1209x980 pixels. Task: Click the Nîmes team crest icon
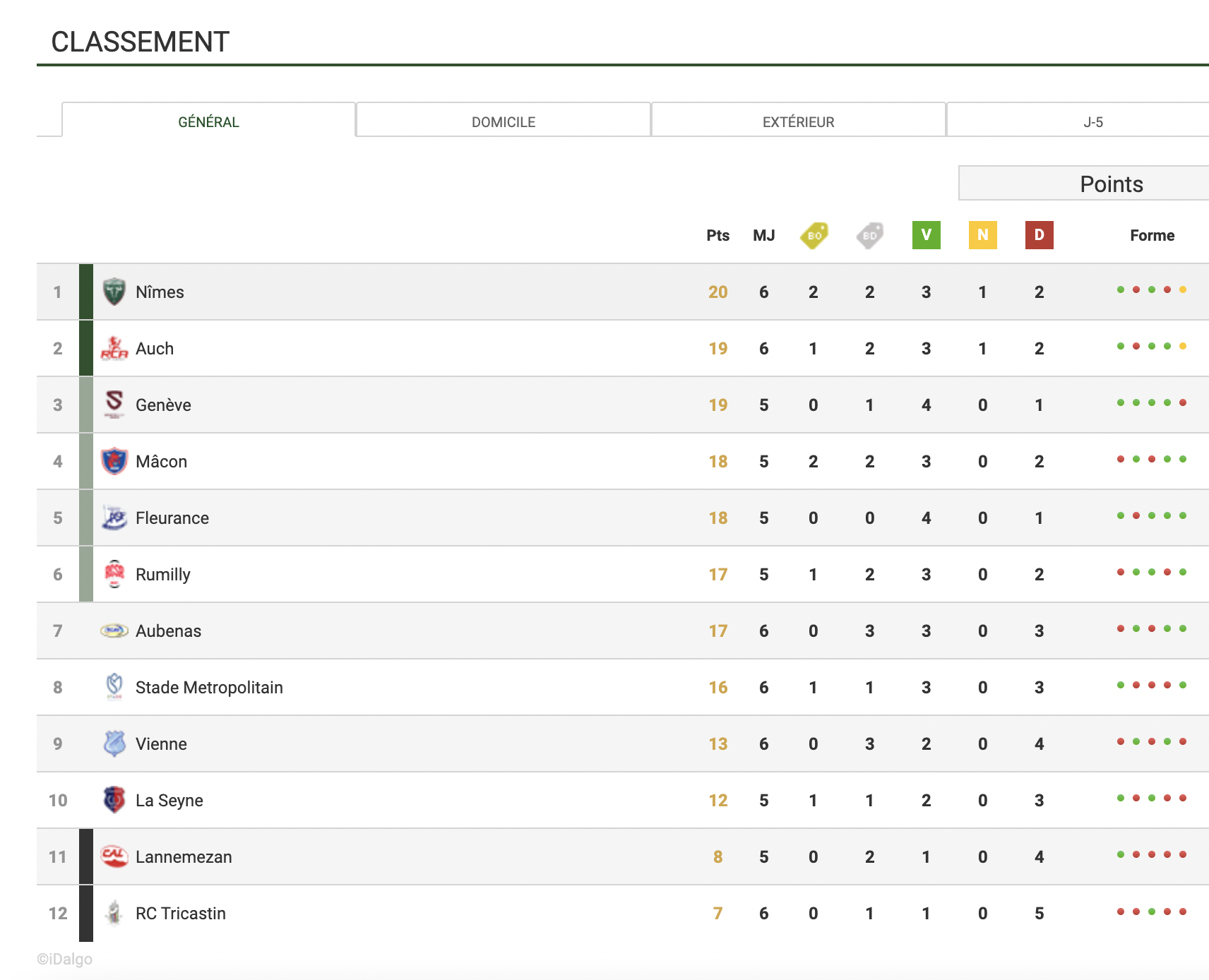click(x=114, y=292)
